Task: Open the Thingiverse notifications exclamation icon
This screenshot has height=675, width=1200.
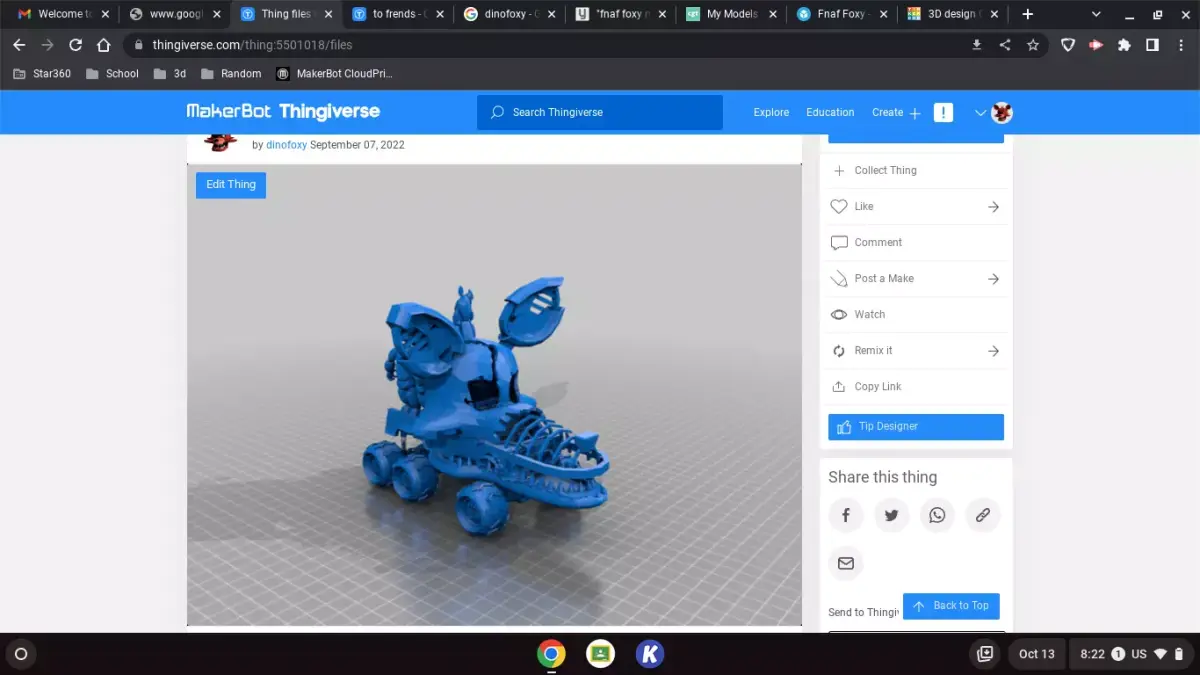Action: pos(943,112)
